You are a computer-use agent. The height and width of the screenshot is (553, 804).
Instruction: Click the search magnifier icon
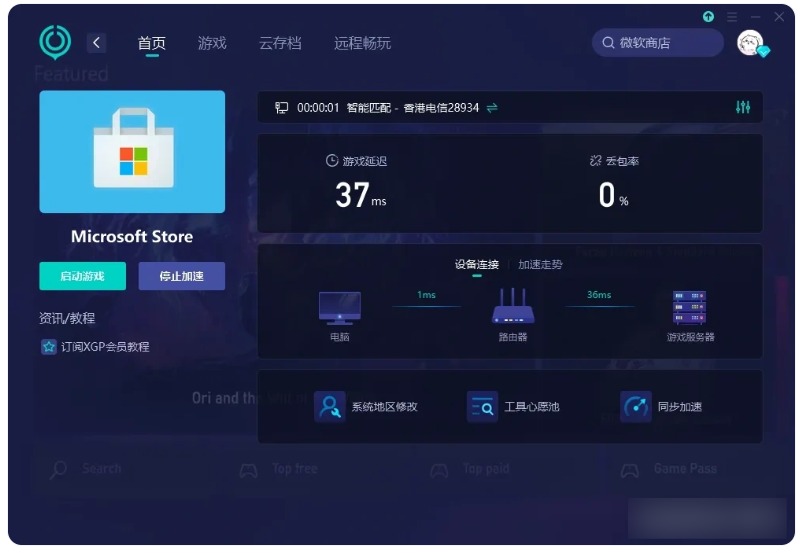[608, 43]
